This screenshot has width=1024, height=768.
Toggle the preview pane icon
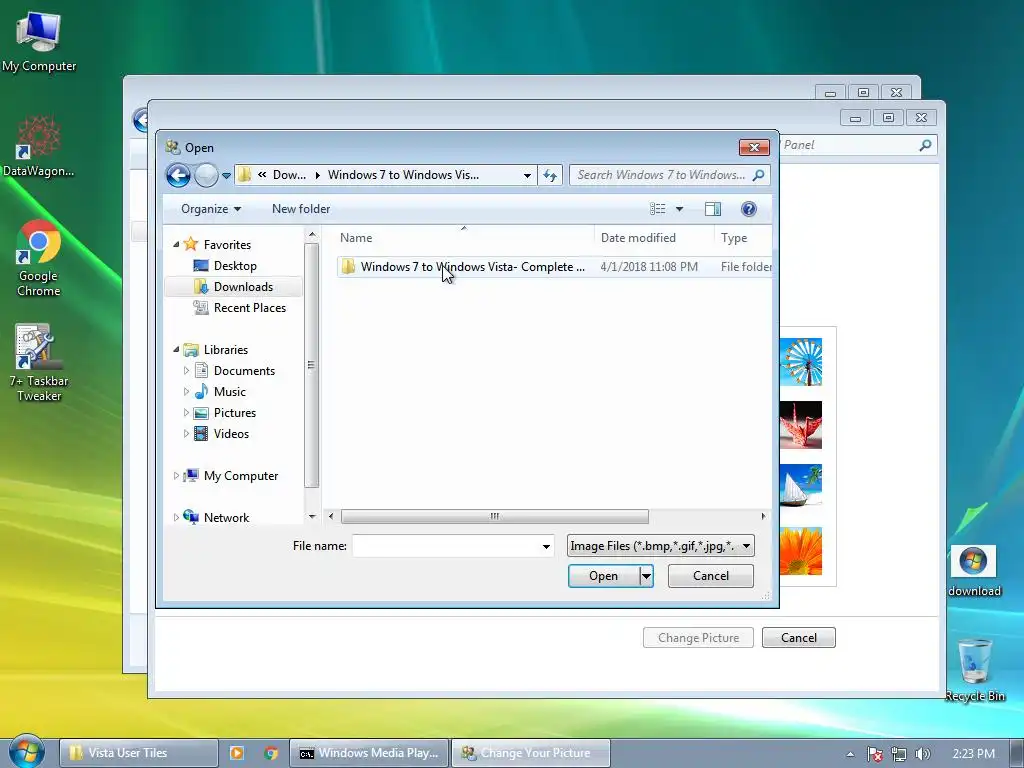pyautogui.click(x=712, y=209)
